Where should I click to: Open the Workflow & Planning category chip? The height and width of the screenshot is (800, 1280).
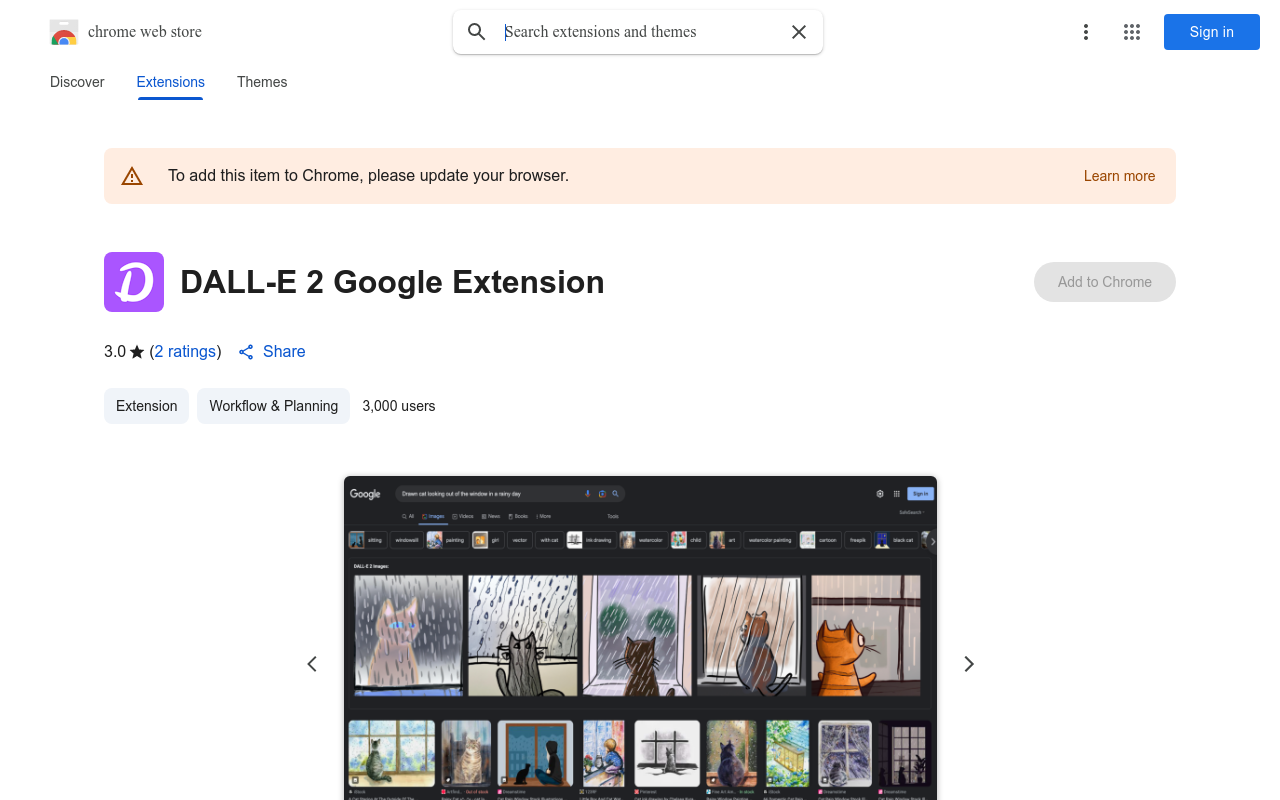(x=274, y=406)
